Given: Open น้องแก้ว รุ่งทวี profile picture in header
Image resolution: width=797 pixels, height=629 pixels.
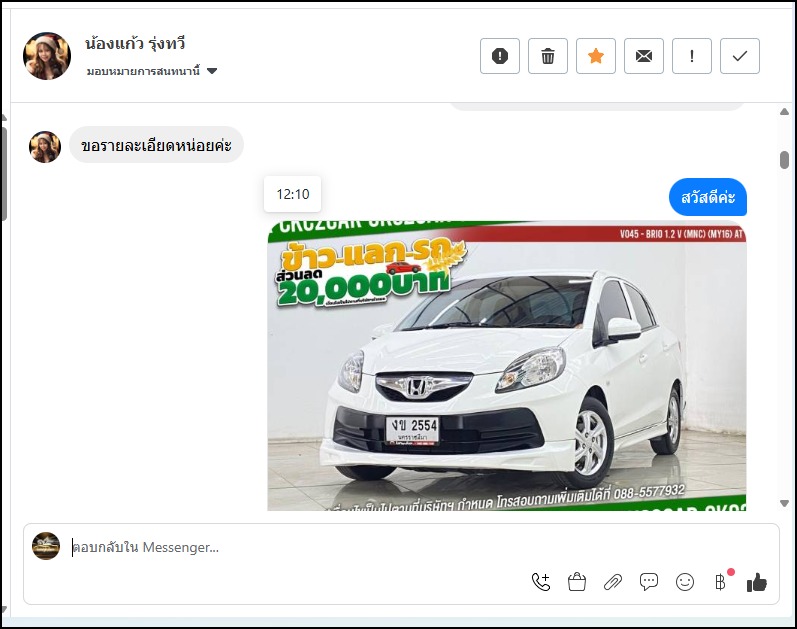Looking at the screenshot, I should [47, 56].
